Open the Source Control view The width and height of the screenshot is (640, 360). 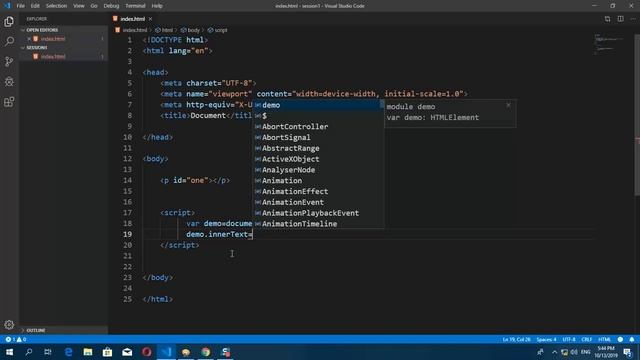(x=9, y=61)
